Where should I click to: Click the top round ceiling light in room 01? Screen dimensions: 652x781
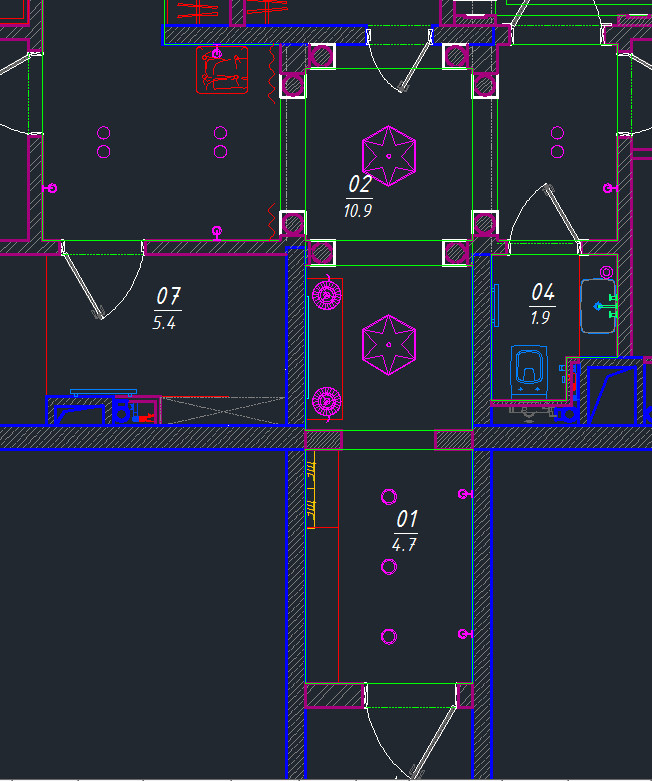389,496
